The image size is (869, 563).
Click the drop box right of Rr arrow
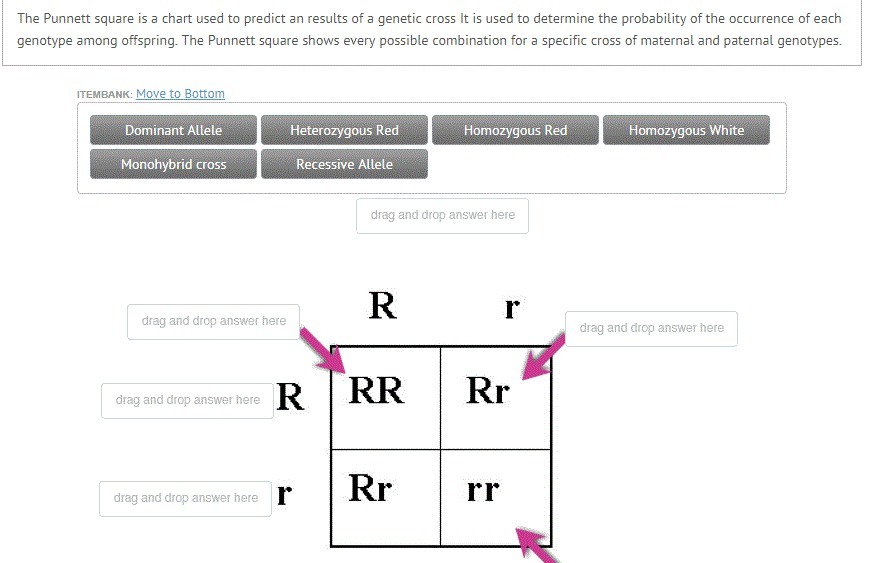click(651, 328)
